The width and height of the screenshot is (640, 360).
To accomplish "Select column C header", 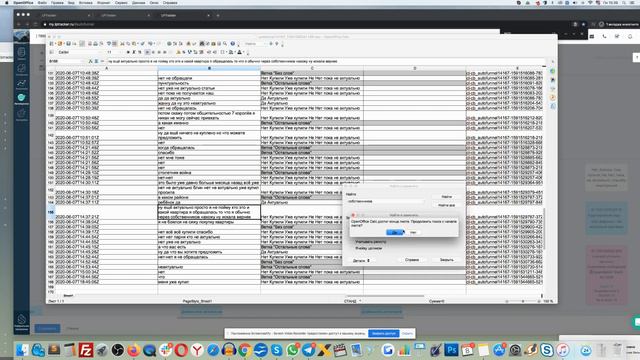I will coord(312,68).
